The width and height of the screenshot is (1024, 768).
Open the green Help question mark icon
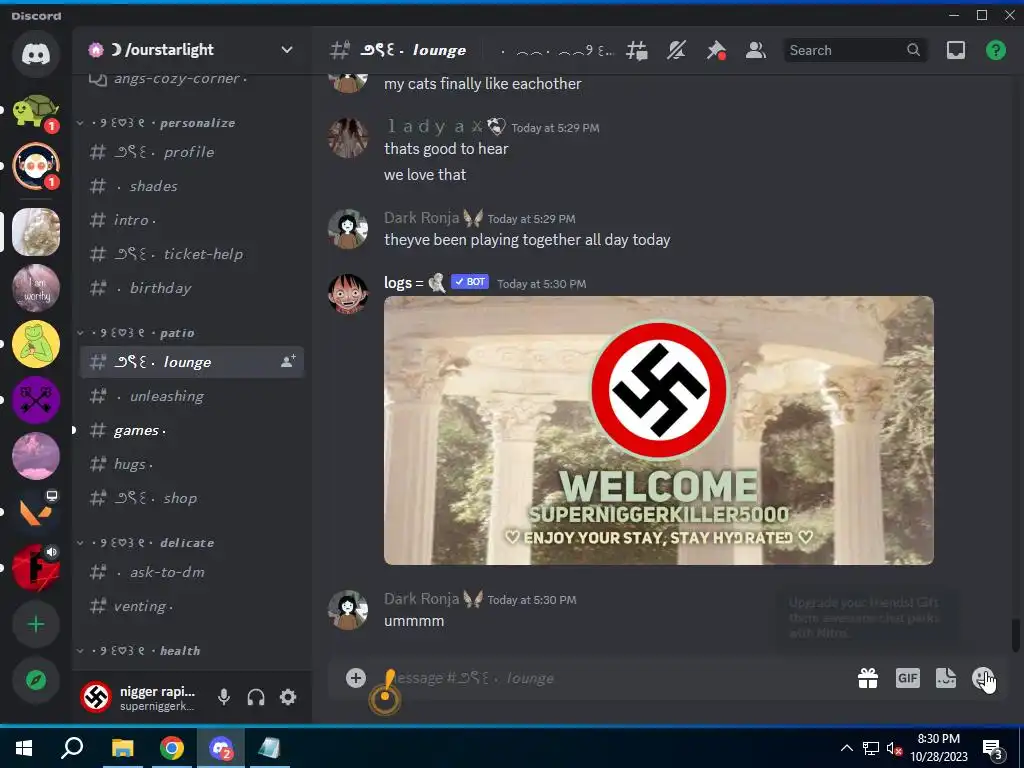(x=996, y=50)
